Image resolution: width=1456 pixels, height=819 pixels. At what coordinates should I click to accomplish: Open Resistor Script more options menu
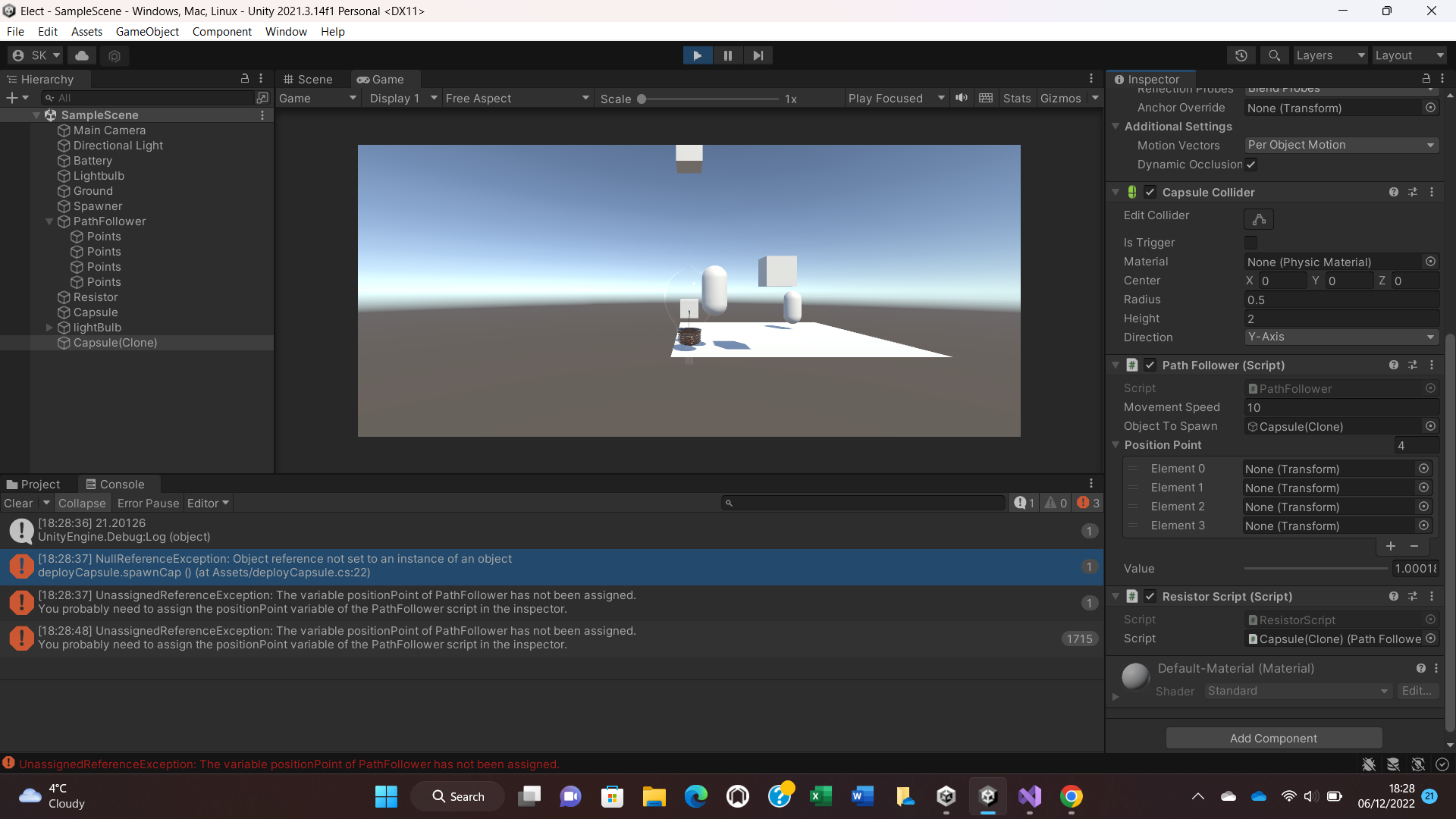coord(1432,597)
